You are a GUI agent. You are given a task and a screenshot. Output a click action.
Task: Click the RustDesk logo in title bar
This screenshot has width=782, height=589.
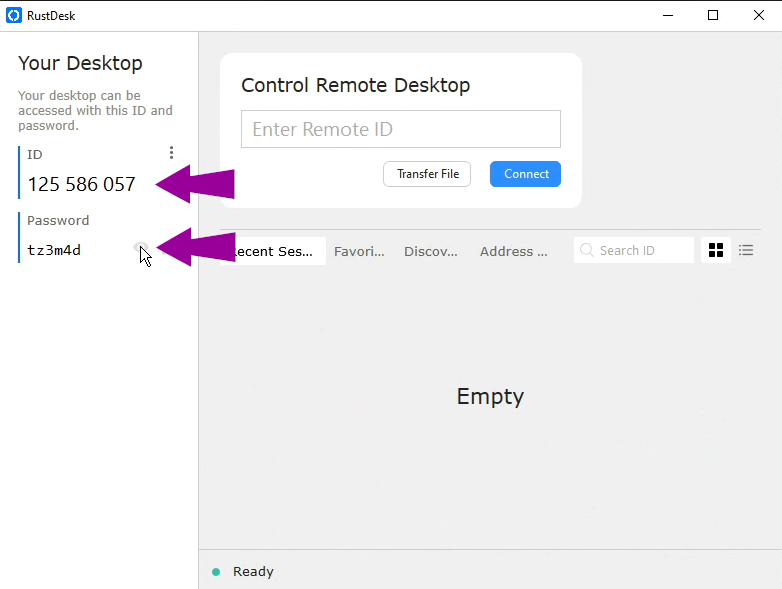pyautogui.click(x=14, y=15)
